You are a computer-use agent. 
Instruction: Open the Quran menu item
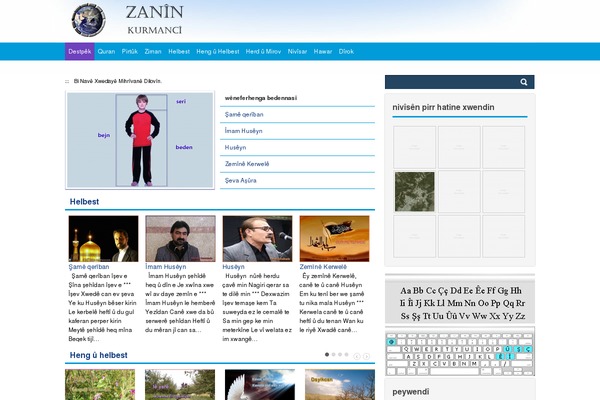click(106, 51)
